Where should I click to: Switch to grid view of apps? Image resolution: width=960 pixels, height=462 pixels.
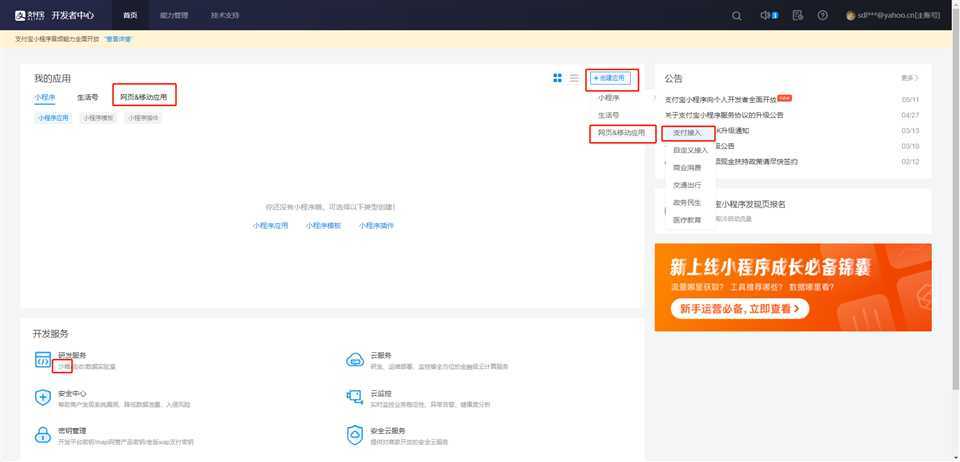557,78
